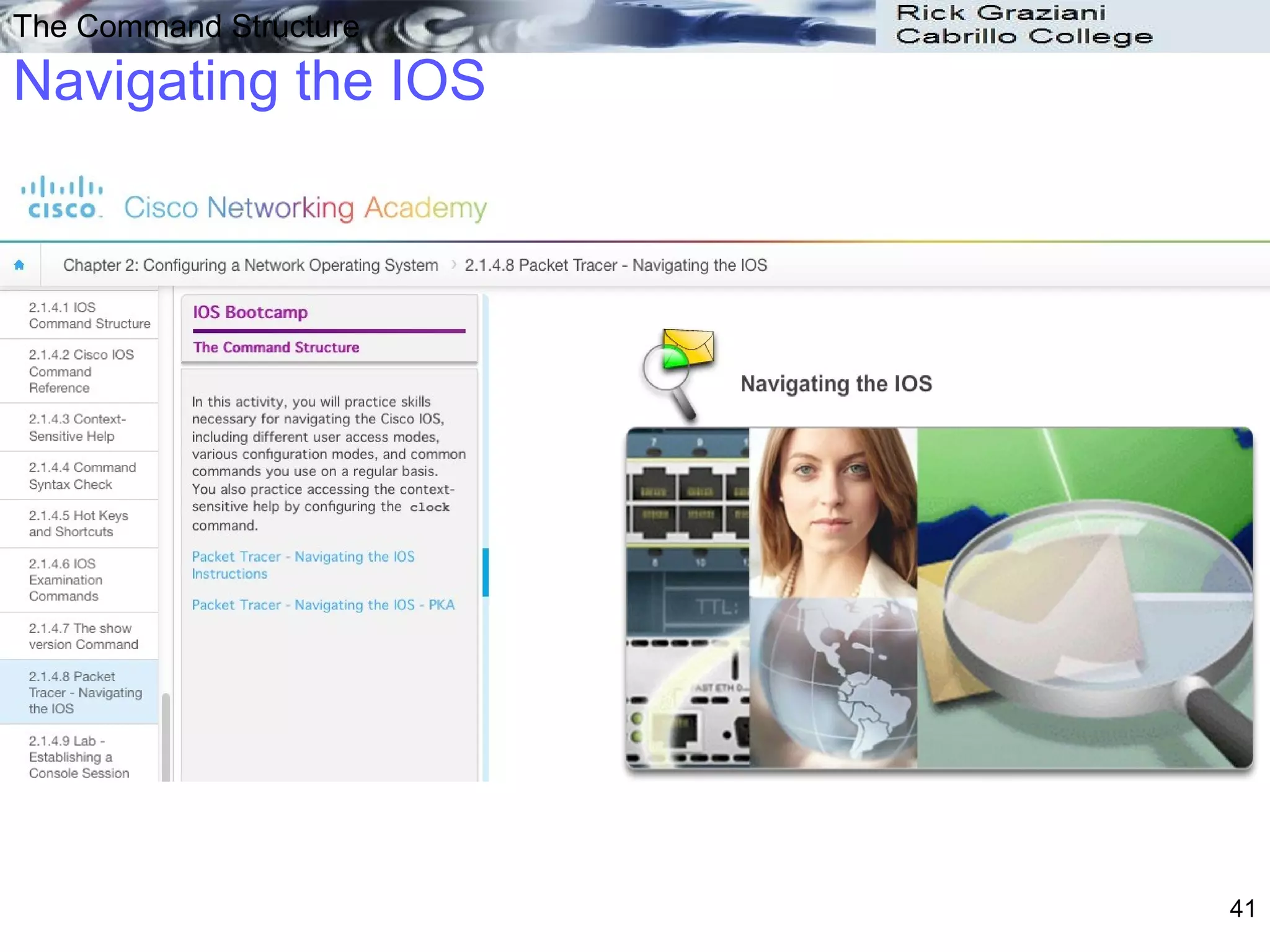Click Rick Graziani Cabrillo College text
This screenshot has height=952, width=1270.
point(1024,25)
